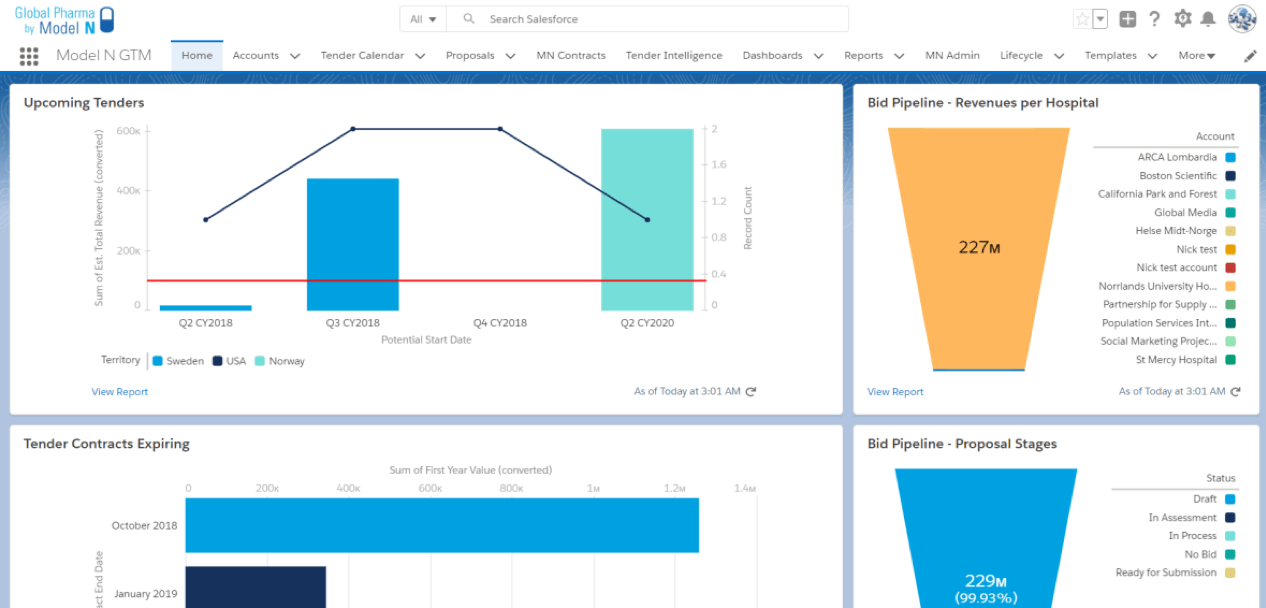Refresh the Upcoming Tenders chart
This screenshot has height=608, width=1266.
pyautogui.click(x=751, y=392)
